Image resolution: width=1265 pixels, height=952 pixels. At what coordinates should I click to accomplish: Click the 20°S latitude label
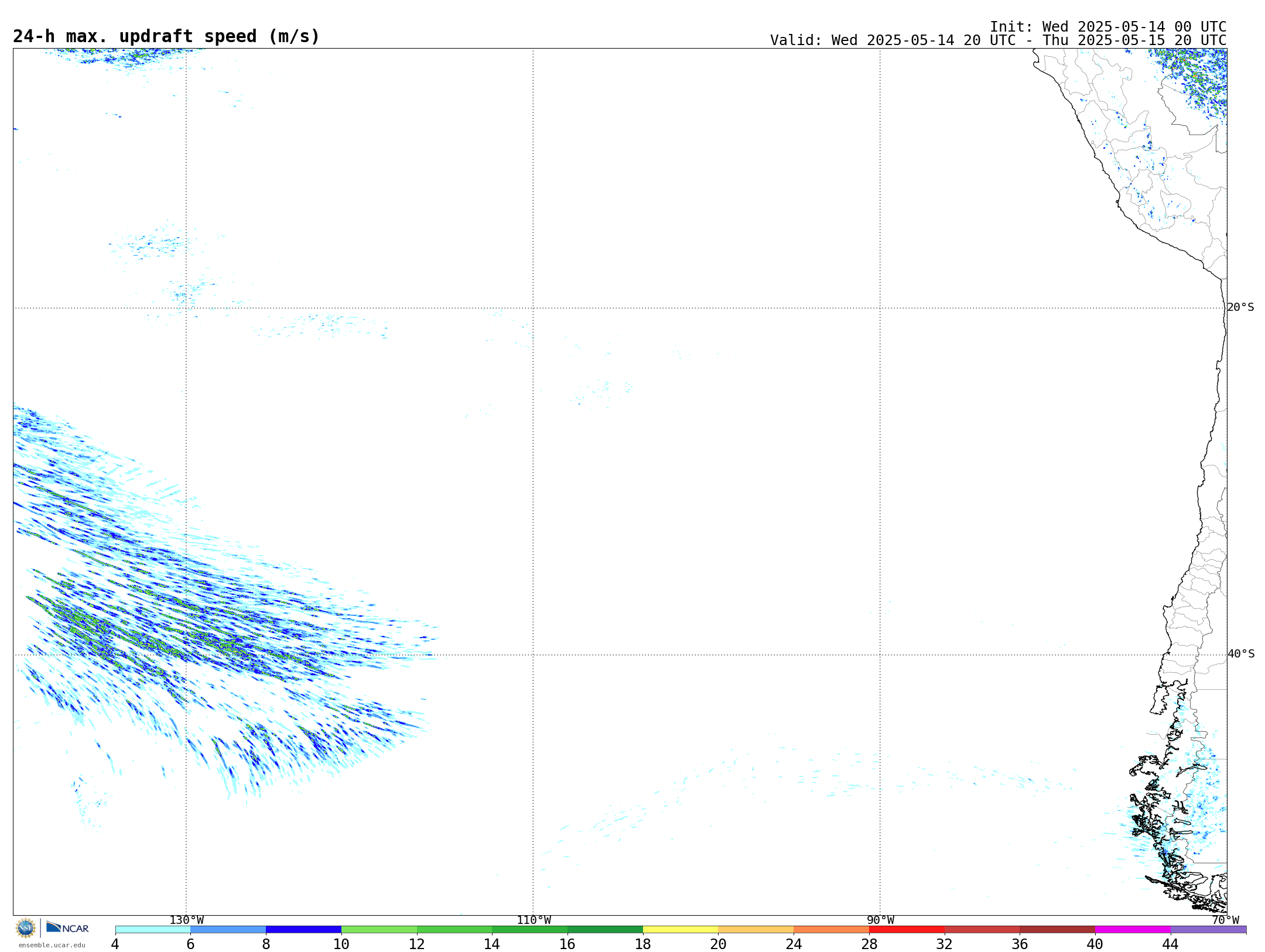click(1240, 307)
